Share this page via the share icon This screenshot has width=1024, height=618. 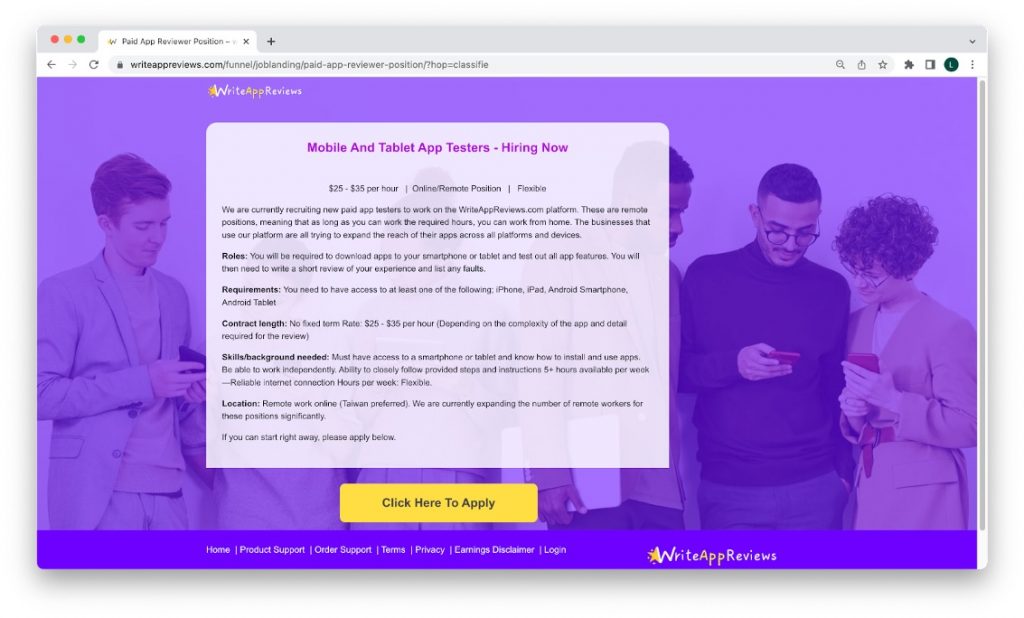click(x=861, y=65)
